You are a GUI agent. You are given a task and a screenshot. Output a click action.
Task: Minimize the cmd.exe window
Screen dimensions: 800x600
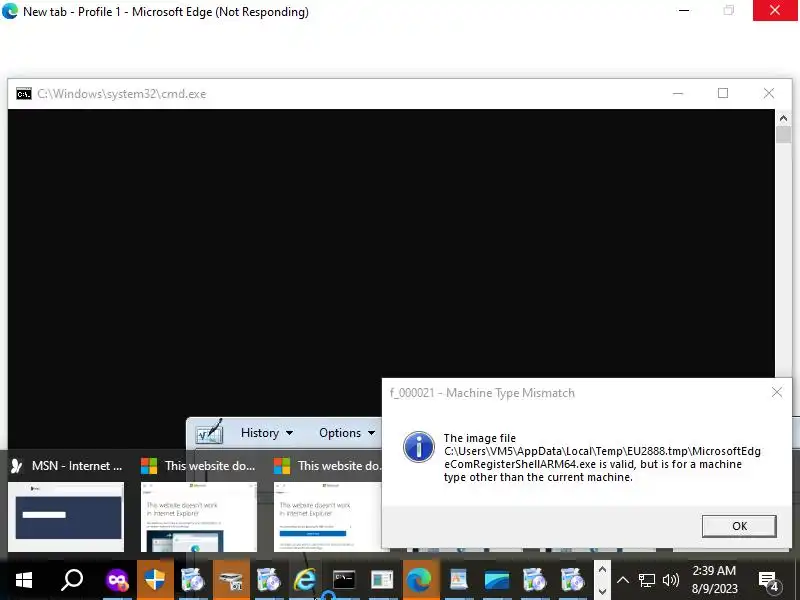click(678, 93)
